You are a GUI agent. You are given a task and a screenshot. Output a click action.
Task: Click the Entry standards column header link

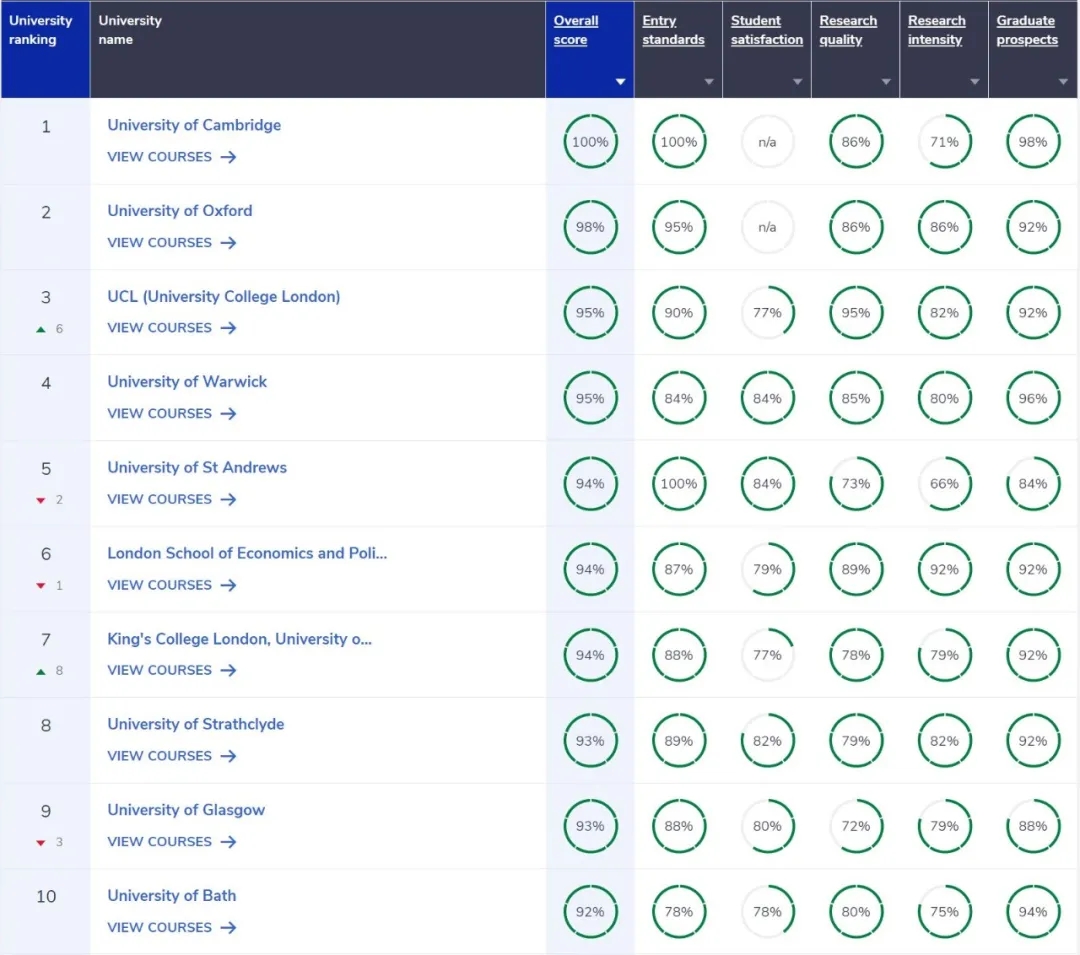tap(673, 30)
